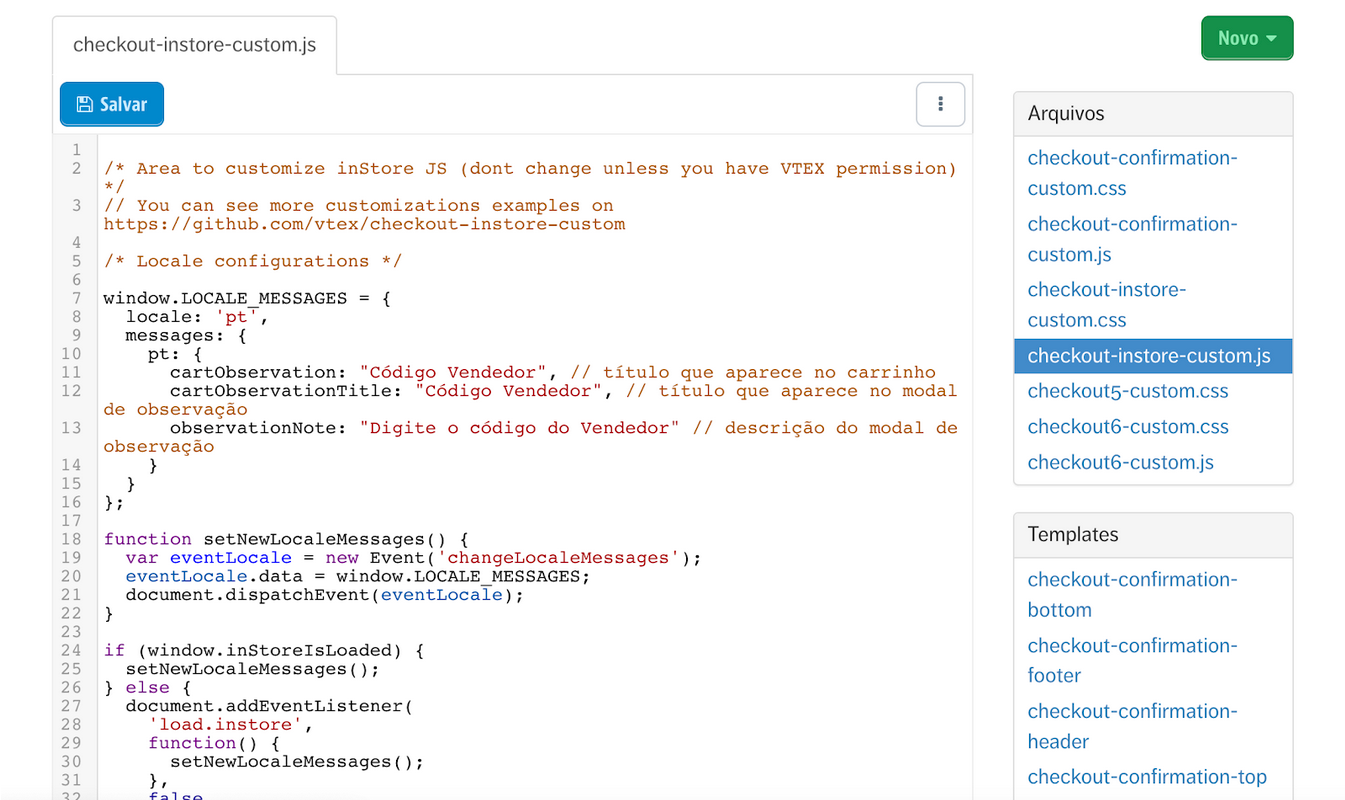
Task: Open checkout-instore-custom.css file
Action: click(1106, 304)
